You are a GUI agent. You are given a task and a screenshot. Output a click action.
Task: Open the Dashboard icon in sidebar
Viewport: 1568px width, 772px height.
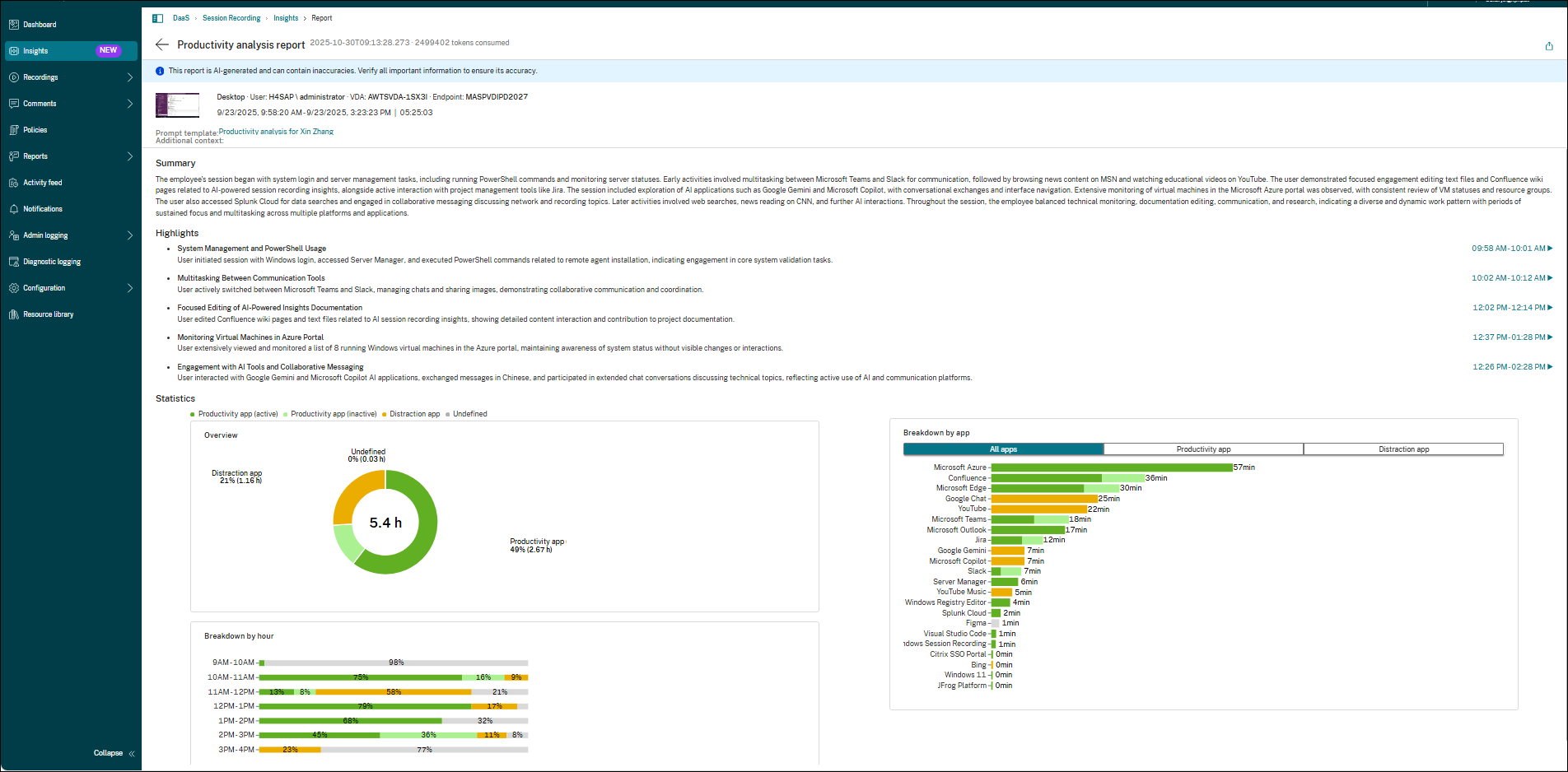click(14, 25)
